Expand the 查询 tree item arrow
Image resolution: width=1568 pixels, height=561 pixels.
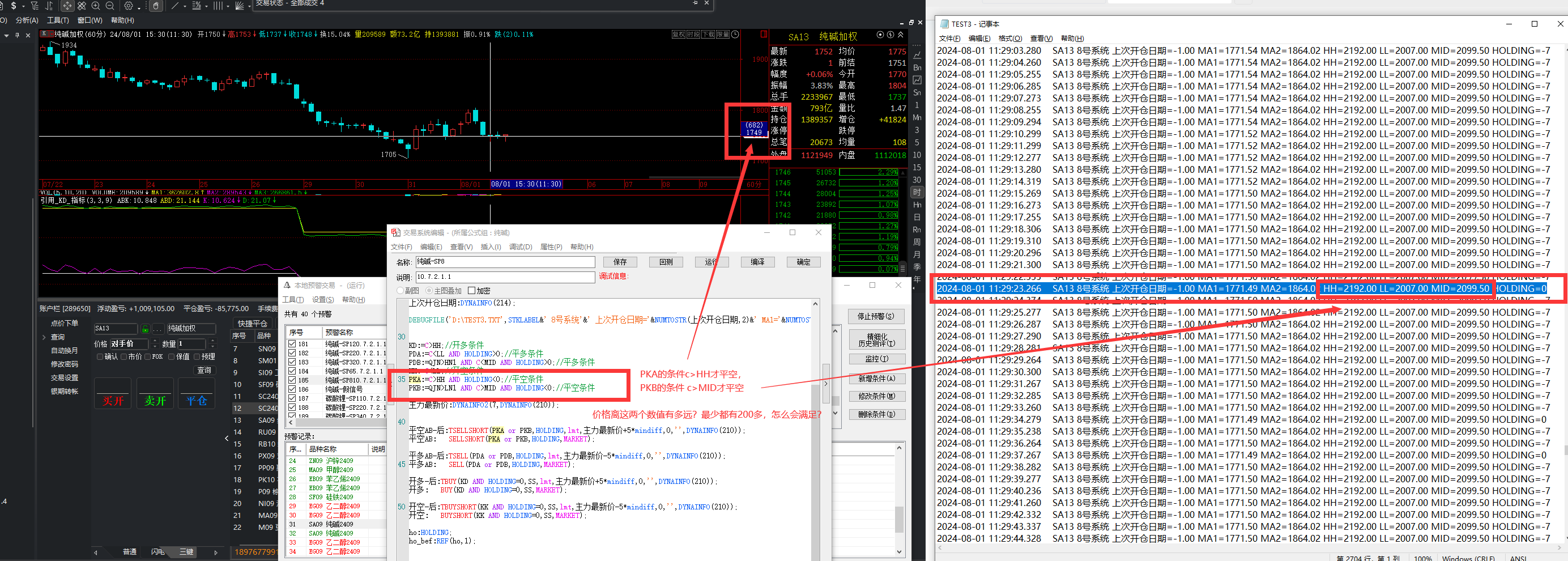point(44,337)
